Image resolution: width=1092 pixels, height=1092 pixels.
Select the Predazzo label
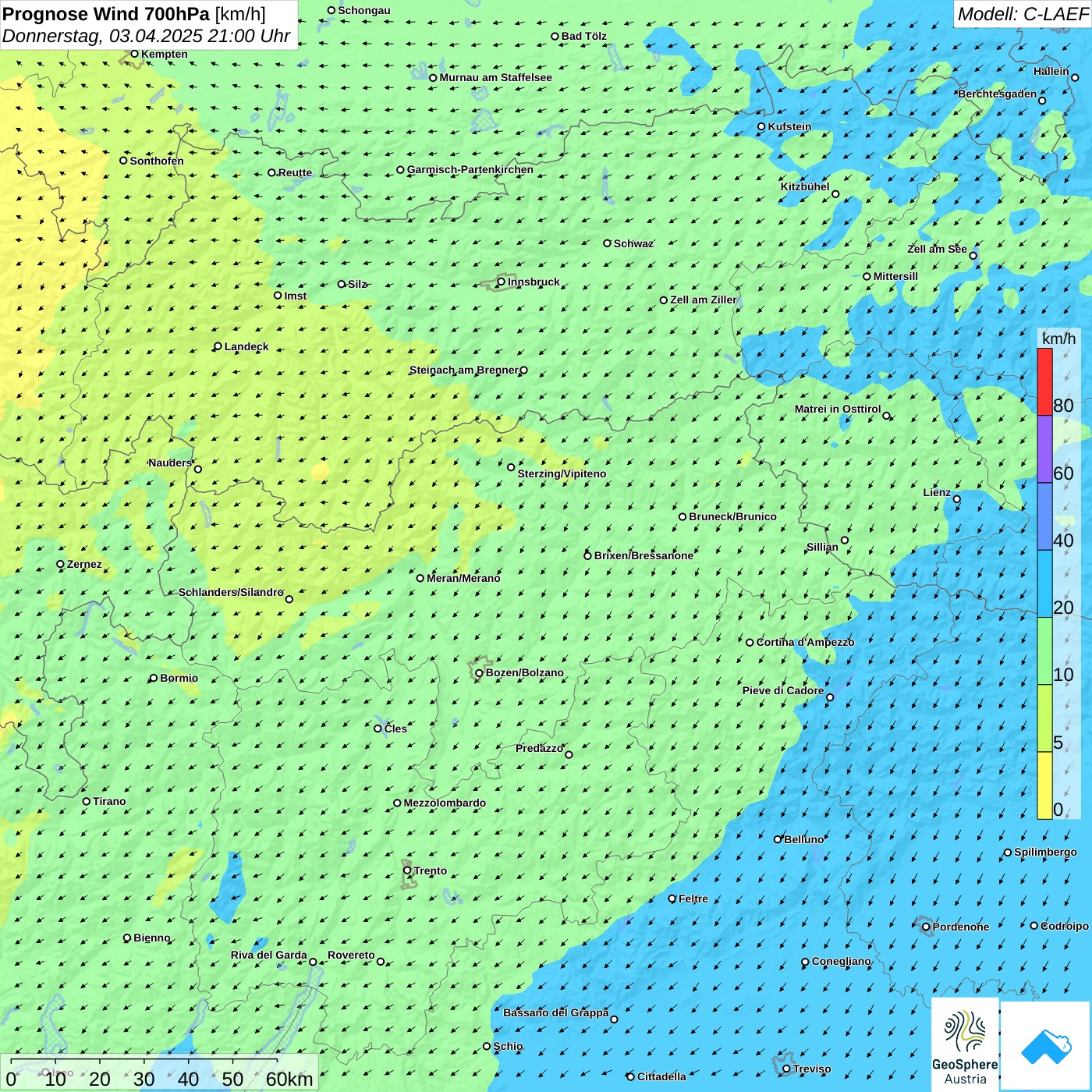539,748
